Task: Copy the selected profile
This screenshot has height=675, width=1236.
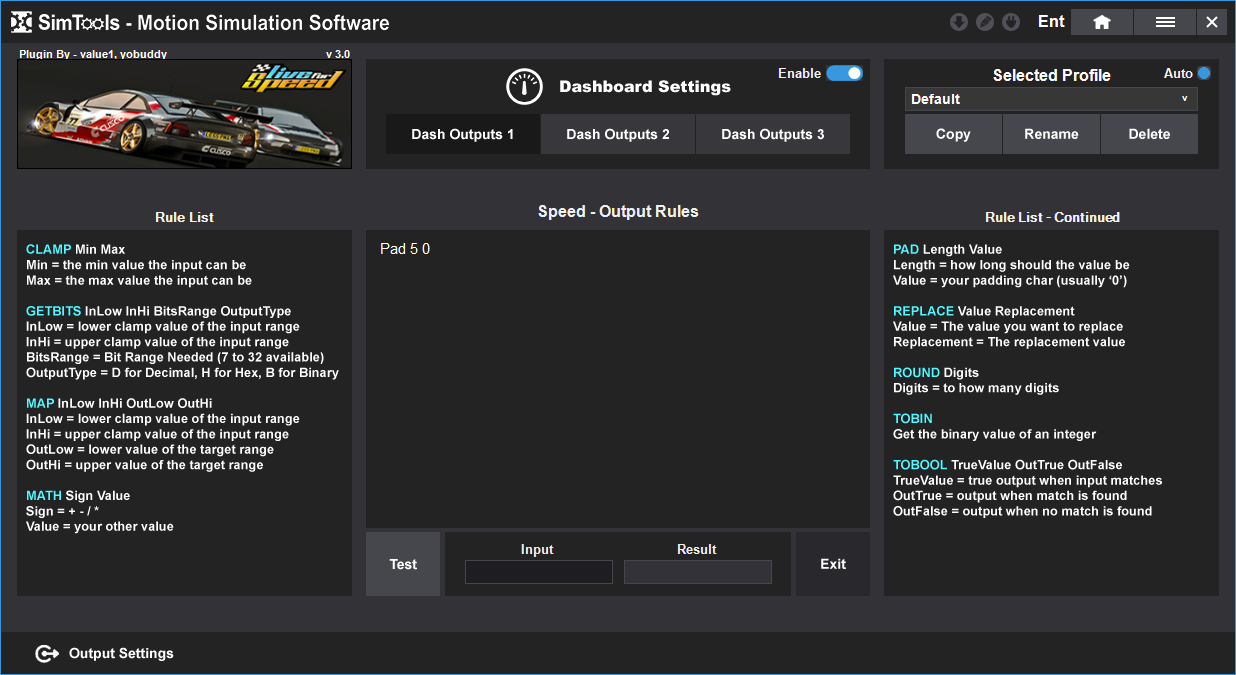Action: pos(953,134)
